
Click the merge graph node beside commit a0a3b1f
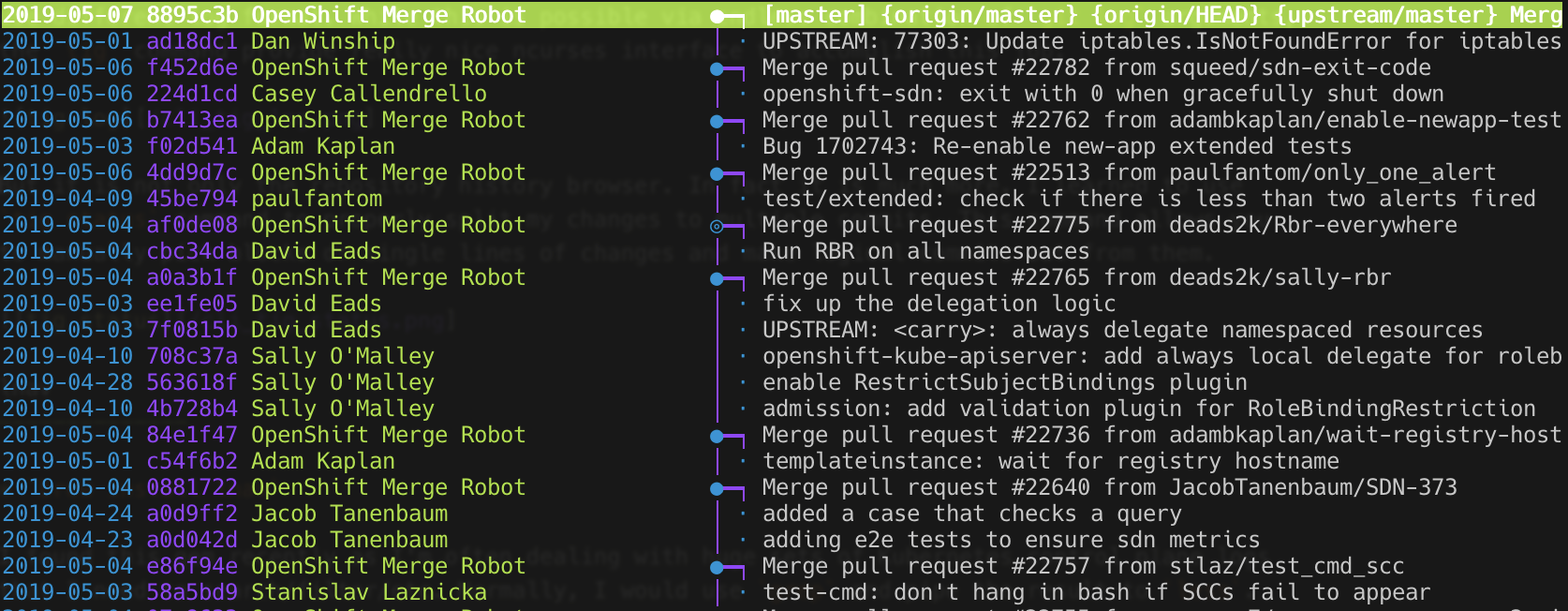717,278
